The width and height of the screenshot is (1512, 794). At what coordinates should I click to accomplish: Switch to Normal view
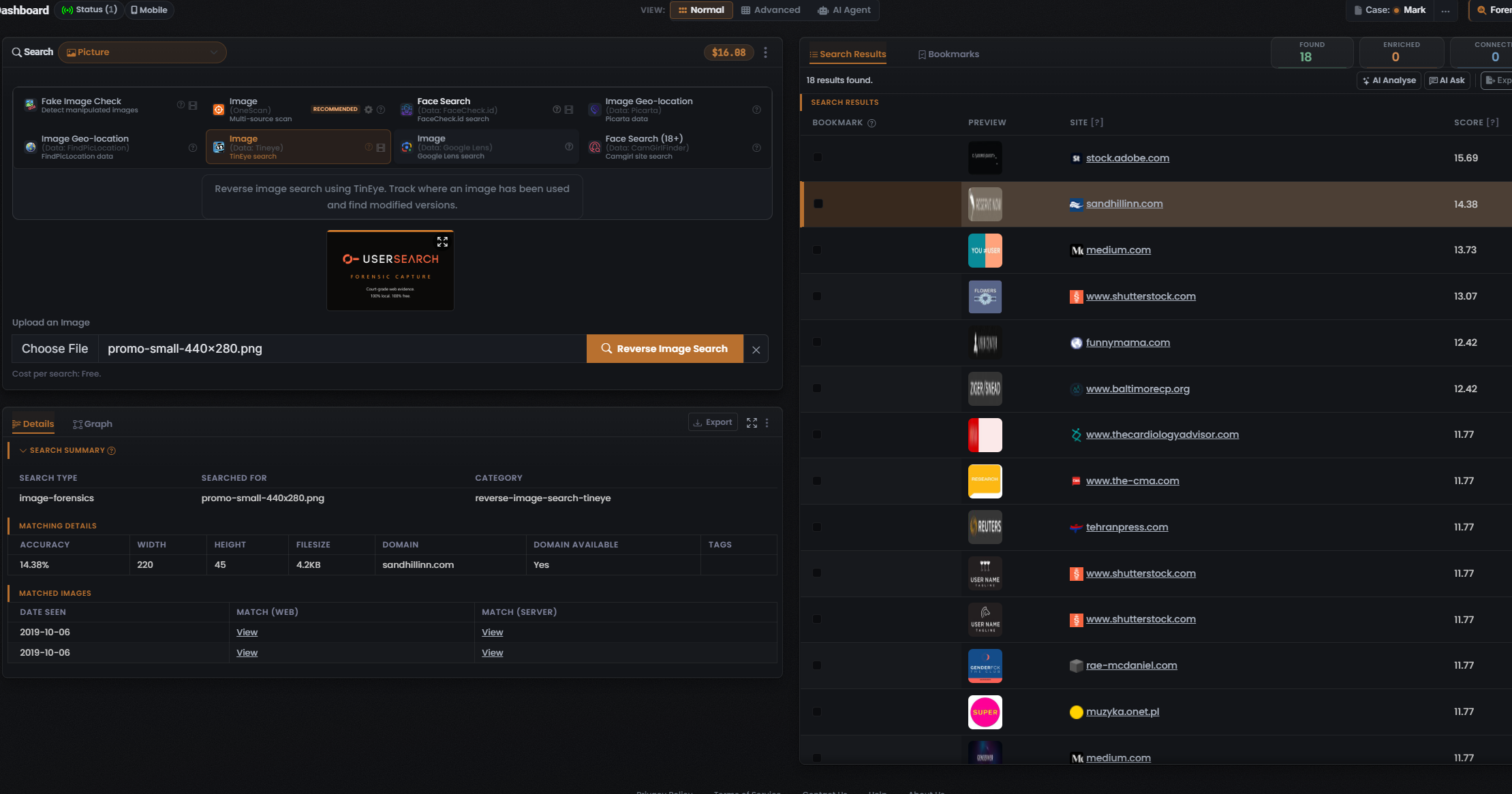701,10
